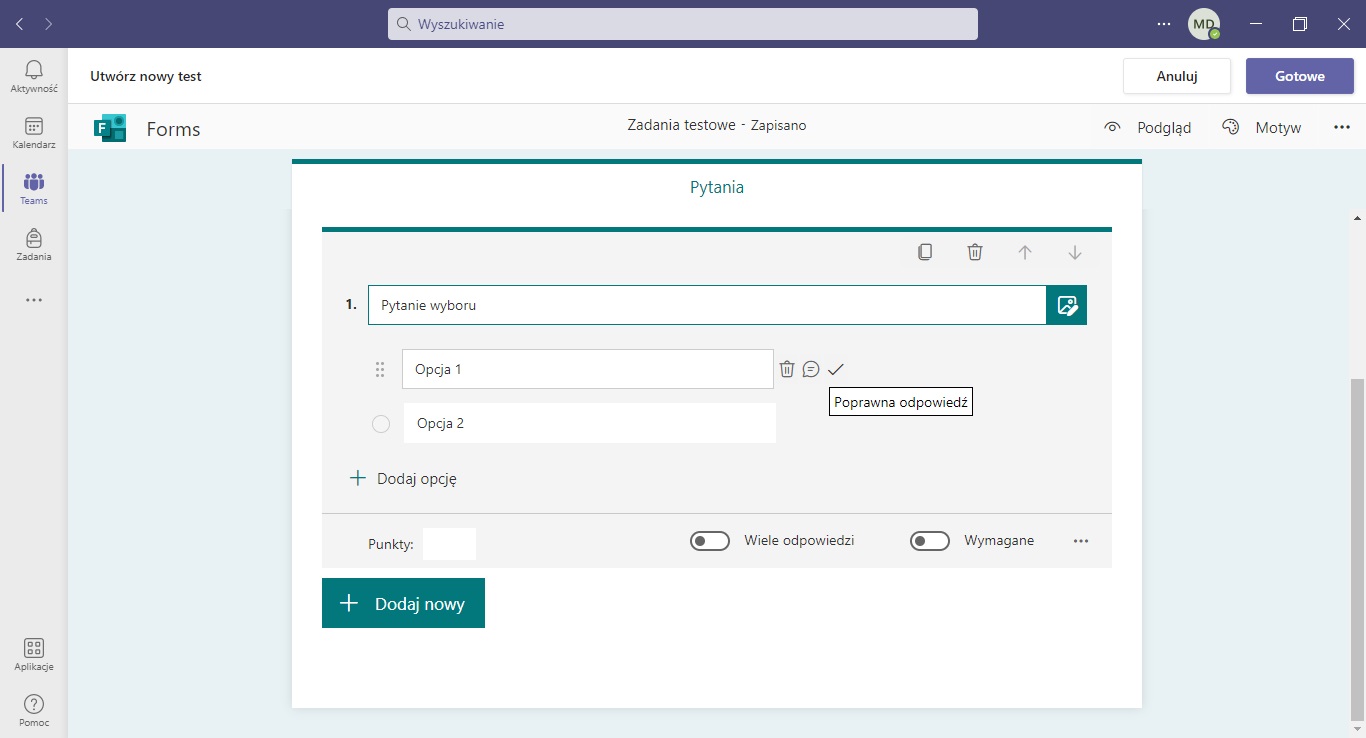Click the Gotowe button
Viewport: 1366px width, 738px height.
coord(1299,76)
